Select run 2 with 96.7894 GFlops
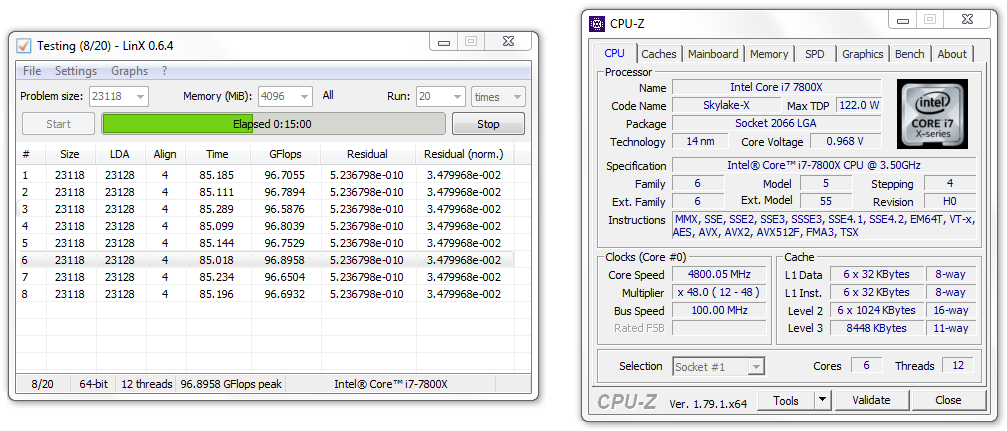 pos(265,192)
